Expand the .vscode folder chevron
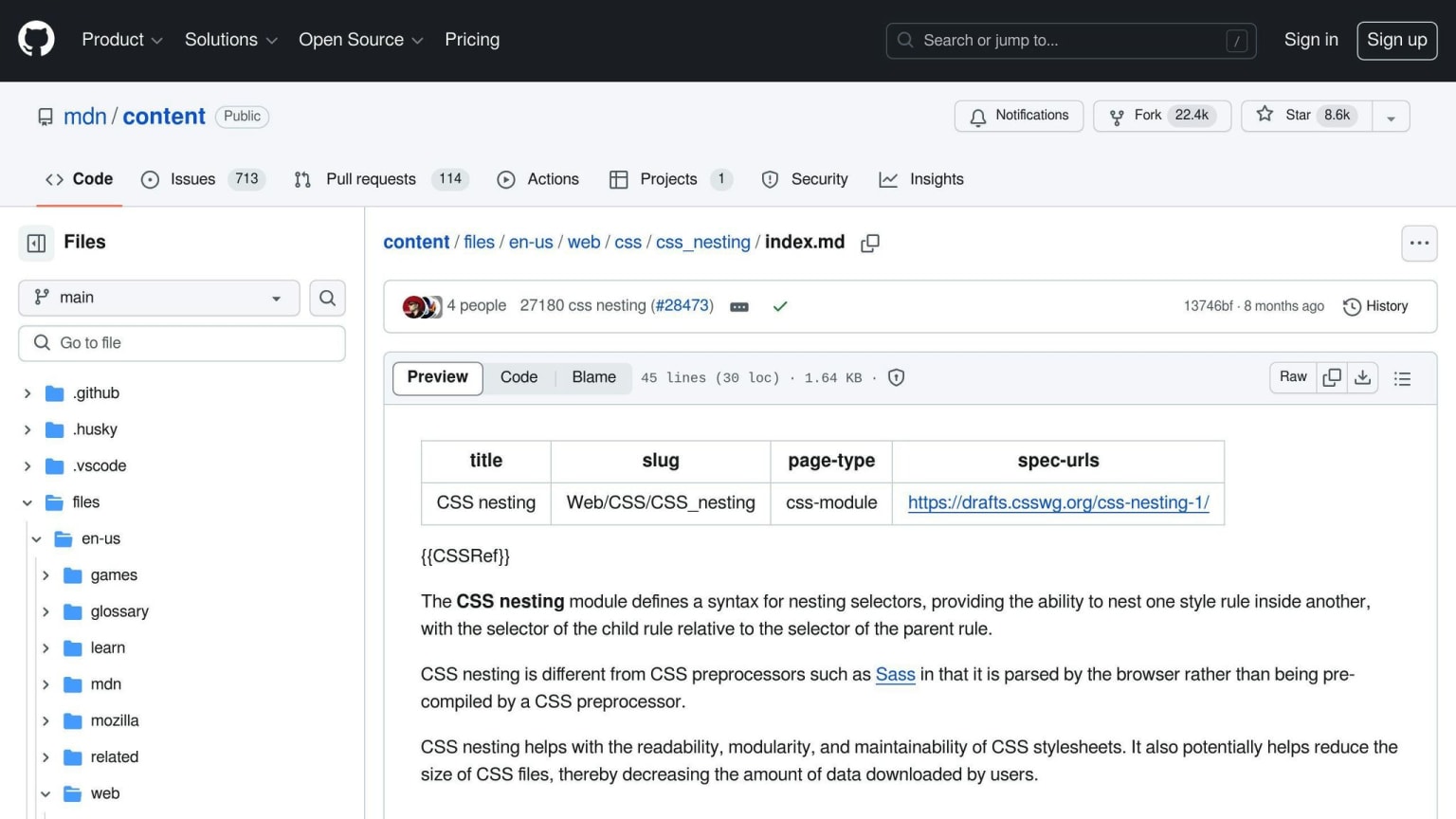Viewport: 1456px width, 819px height. [x=27, y=466]
